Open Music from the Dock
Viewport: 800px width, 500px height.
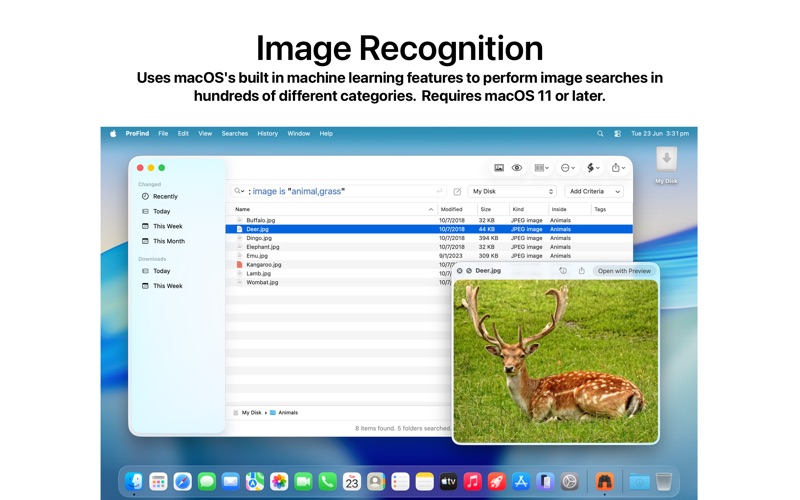[472, 481]
